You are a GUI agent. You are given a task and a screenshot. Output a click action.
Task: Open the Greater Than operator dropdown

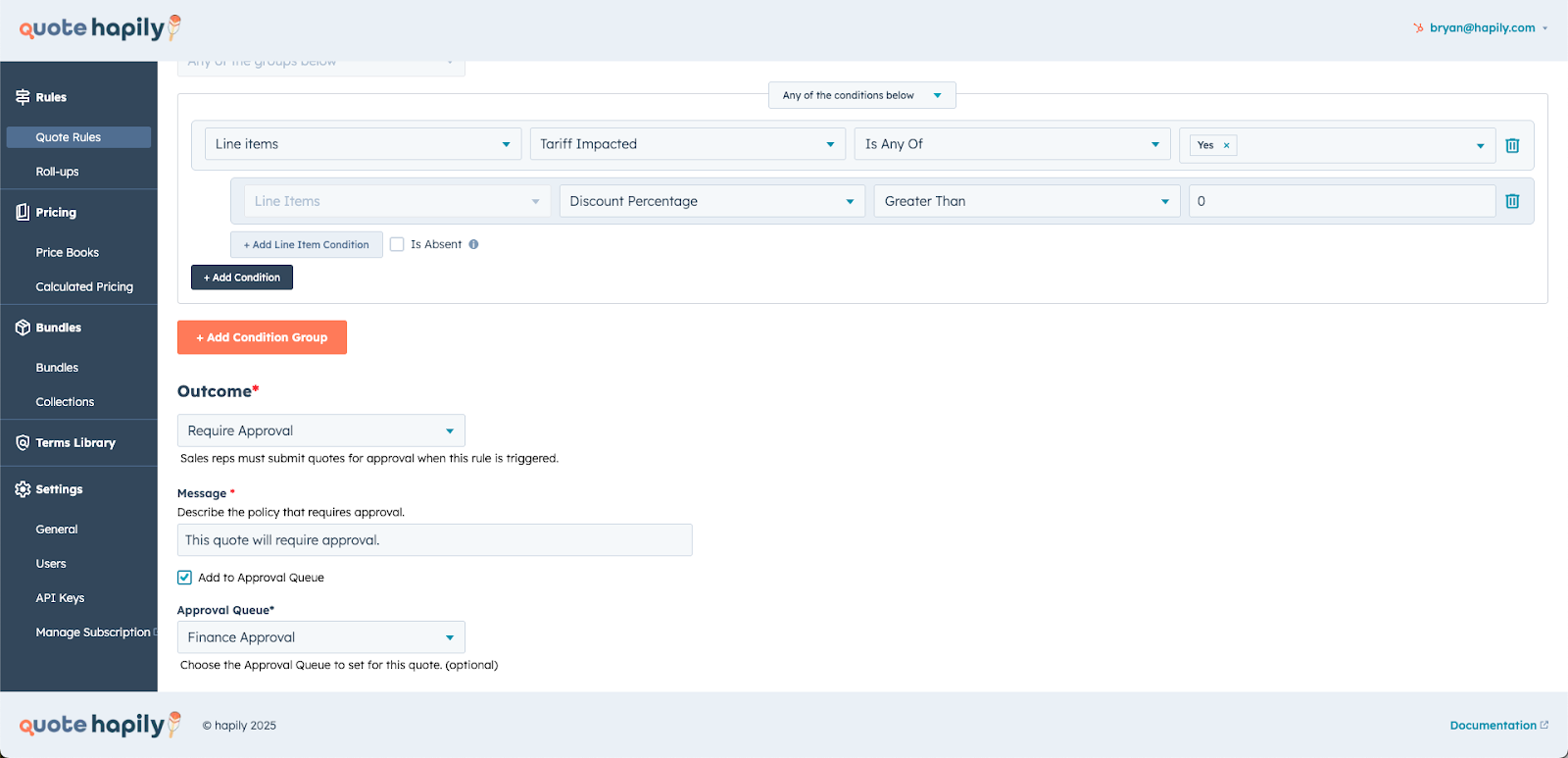(1026, 201)
